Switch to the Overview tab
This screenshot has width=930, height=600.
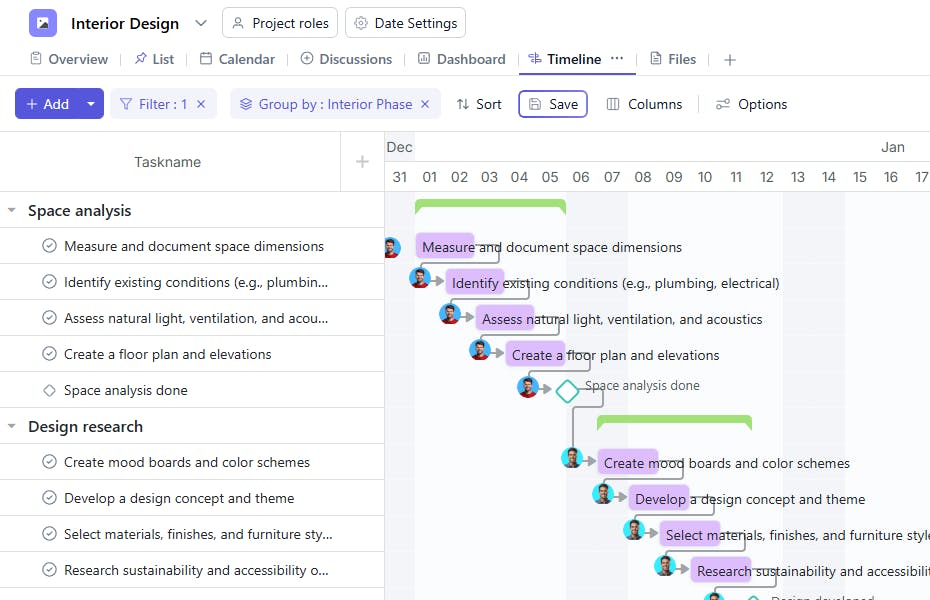point(69,59)
